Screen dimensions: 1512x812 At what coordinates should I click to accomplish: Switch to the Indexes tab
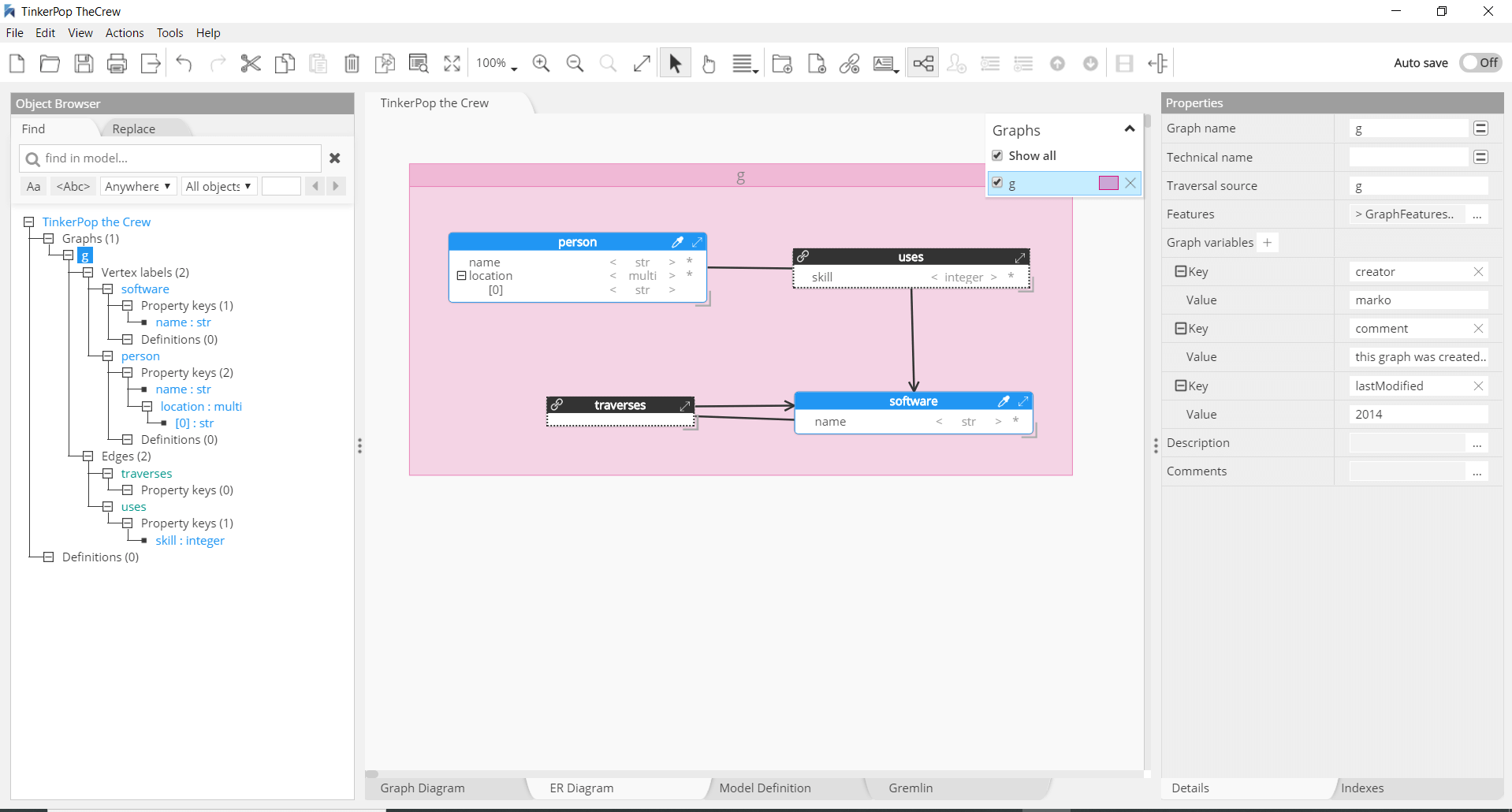(1362, 788)
